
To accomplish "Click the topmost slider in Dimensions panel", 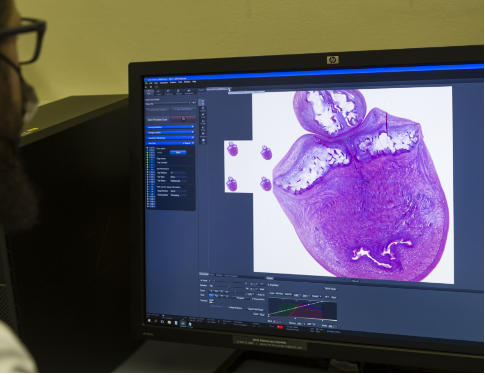I will click(x=230, y=281).
